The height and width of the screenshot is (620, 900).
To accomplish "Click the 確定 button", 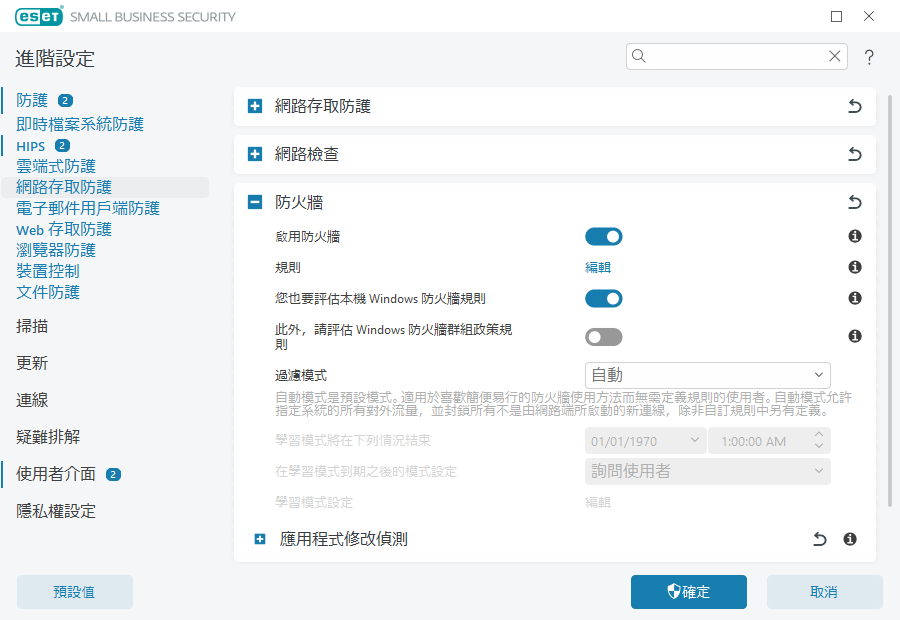I will (688, 592).
